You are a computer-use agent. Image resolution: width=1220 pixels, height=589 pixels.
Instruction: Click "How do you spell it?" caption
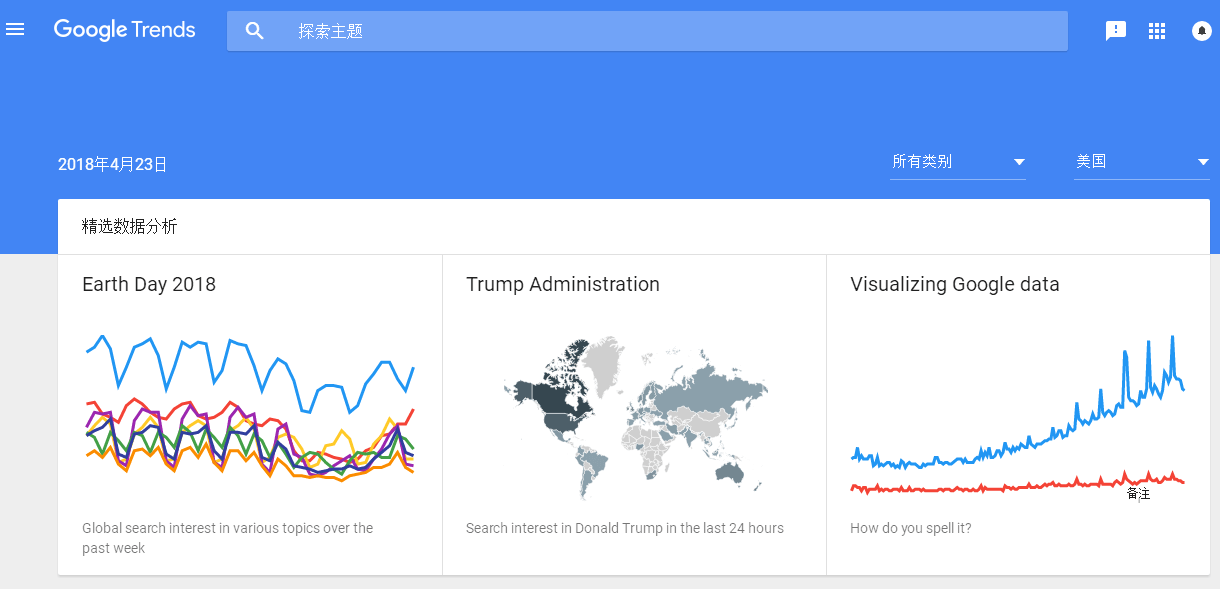[910, 528]
